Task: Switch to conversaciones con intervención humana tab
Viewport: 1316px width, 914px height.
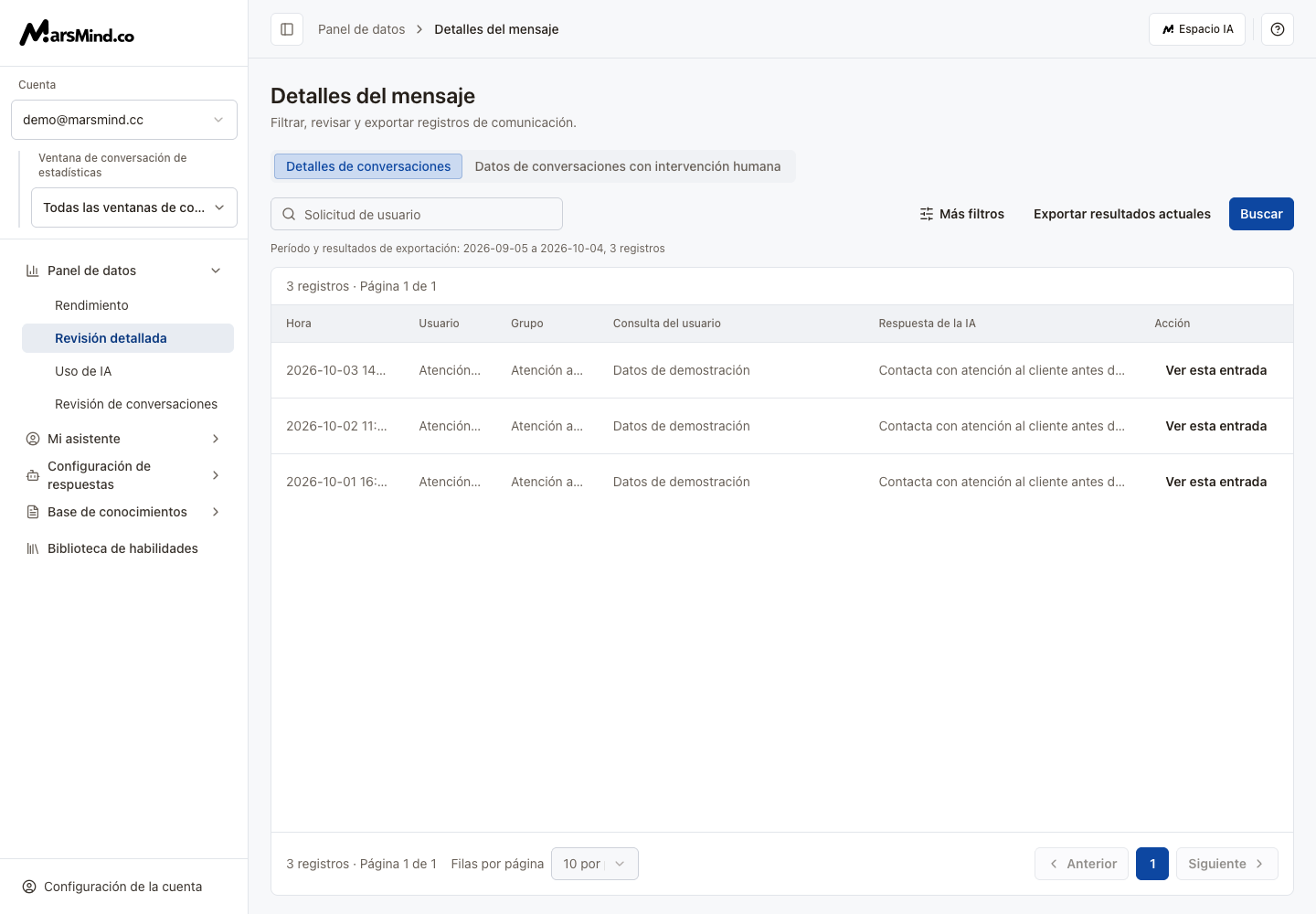Action: 628,166
